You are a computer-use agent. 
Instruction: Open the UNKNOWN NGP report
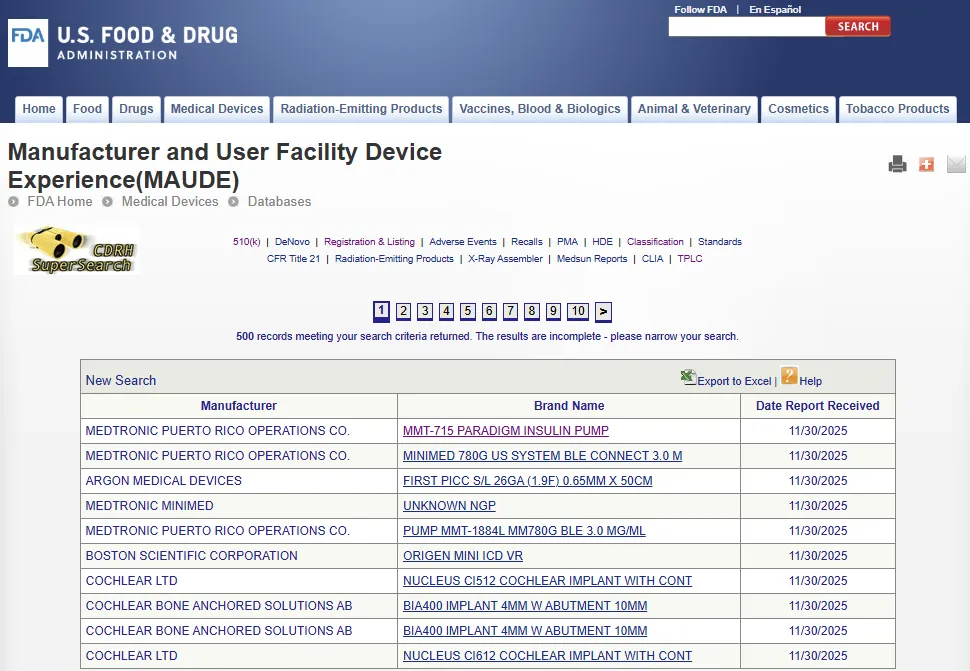(x=449, y=506)
